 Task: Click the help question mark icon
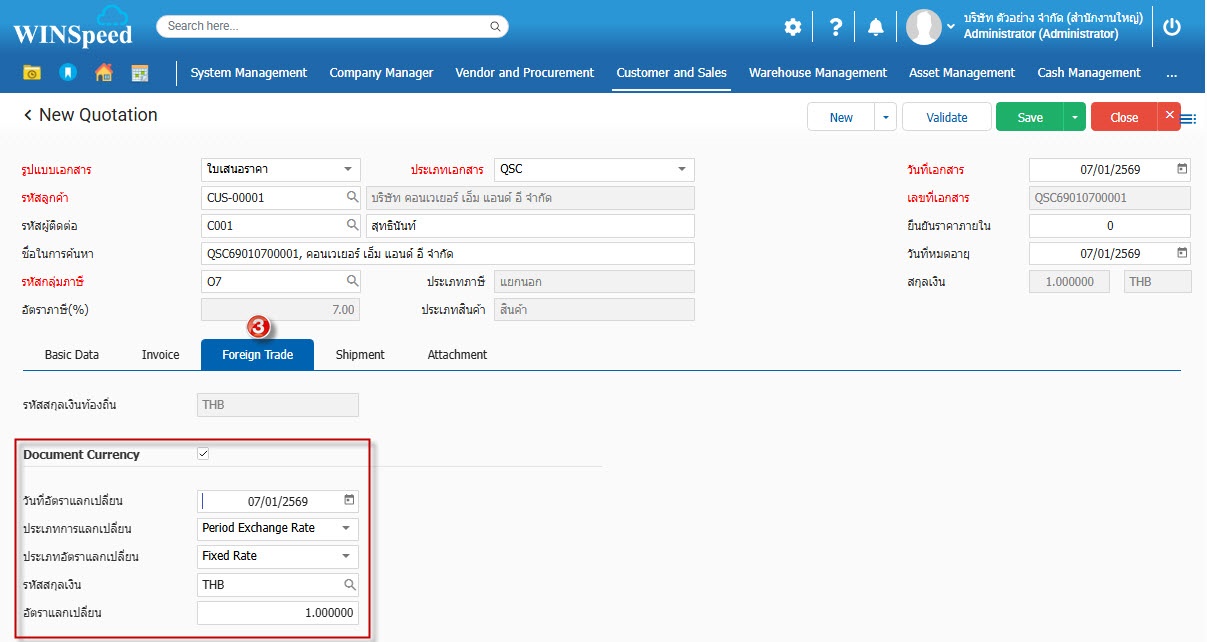[836, 27]
